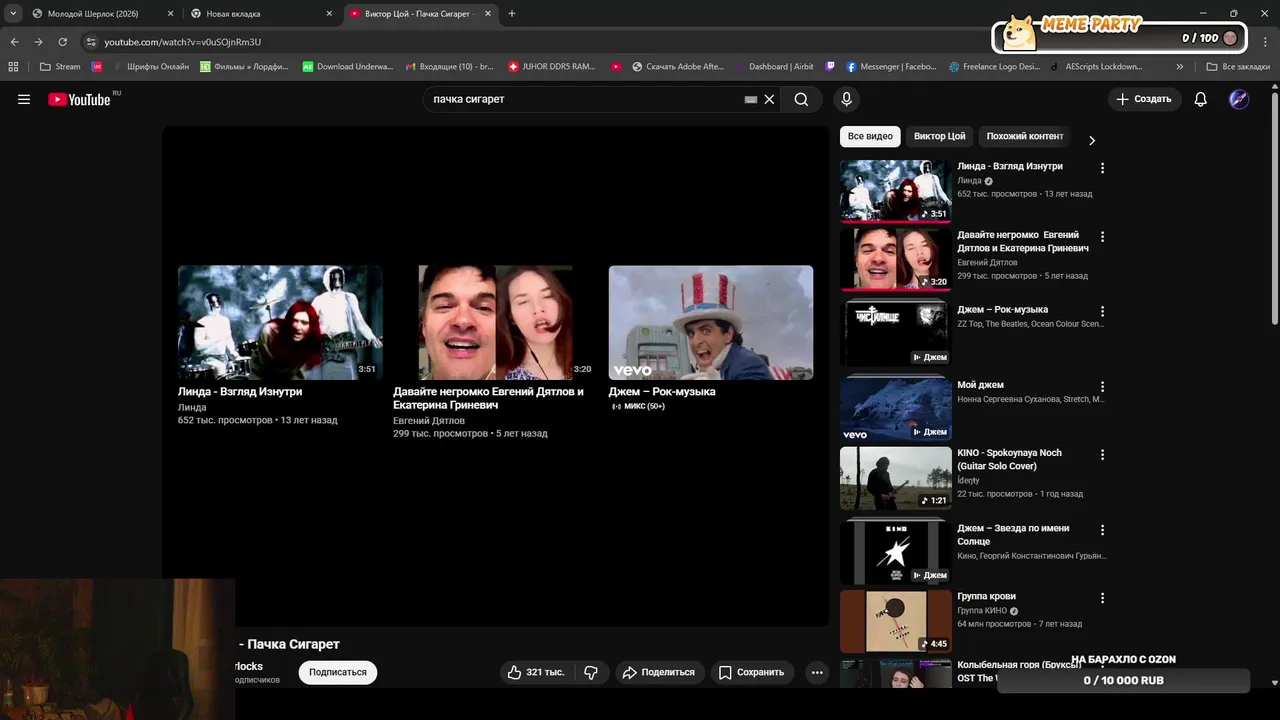1280x720 pixels.
Task: Open a new browser tab
Action: point(512,14)
